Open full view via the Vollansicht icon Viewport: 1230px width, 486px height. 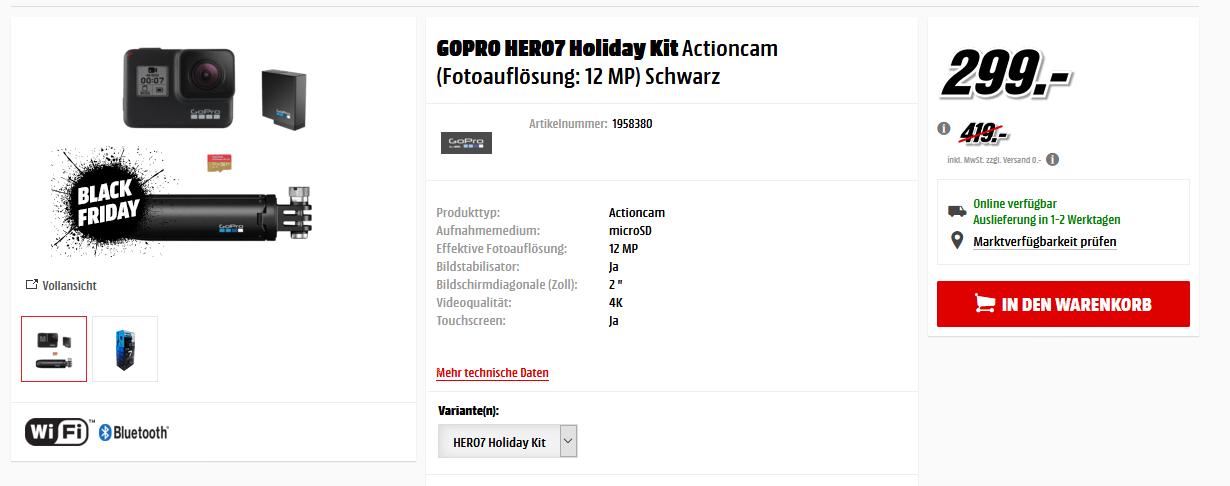(32, 285)
